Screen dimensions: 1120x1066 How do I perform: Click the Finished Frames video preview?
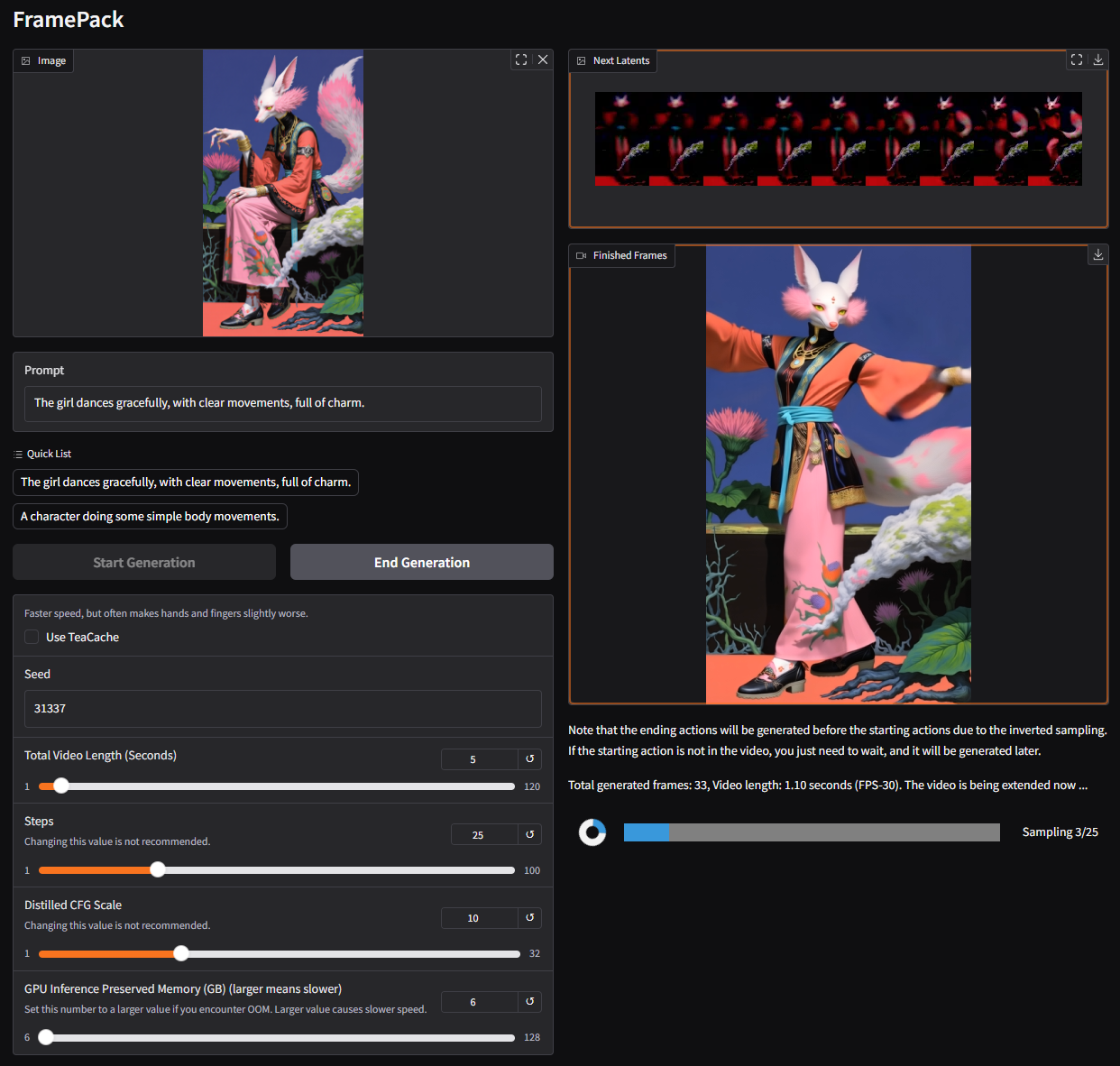tap(839, 474)
